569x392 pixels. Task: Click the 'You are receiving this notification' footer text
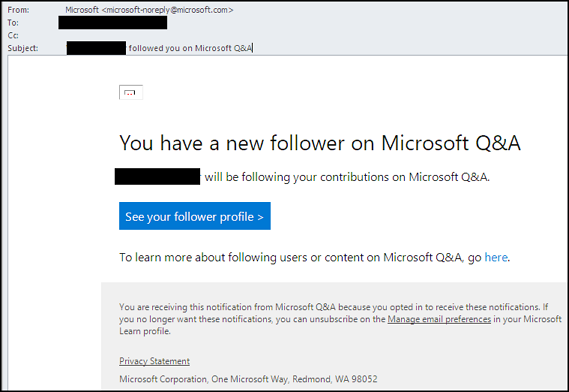coord(340,319)
